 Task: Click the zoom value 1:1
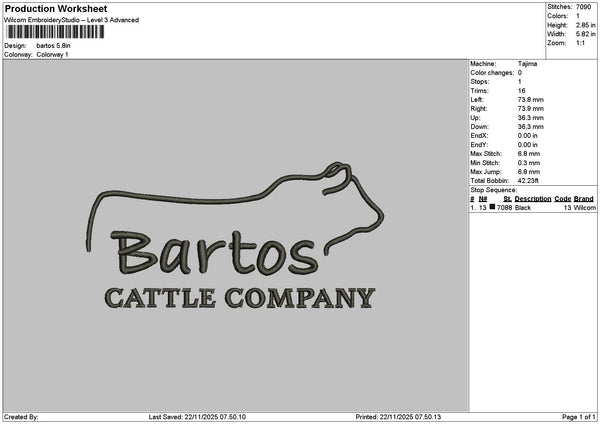[580, 43]
